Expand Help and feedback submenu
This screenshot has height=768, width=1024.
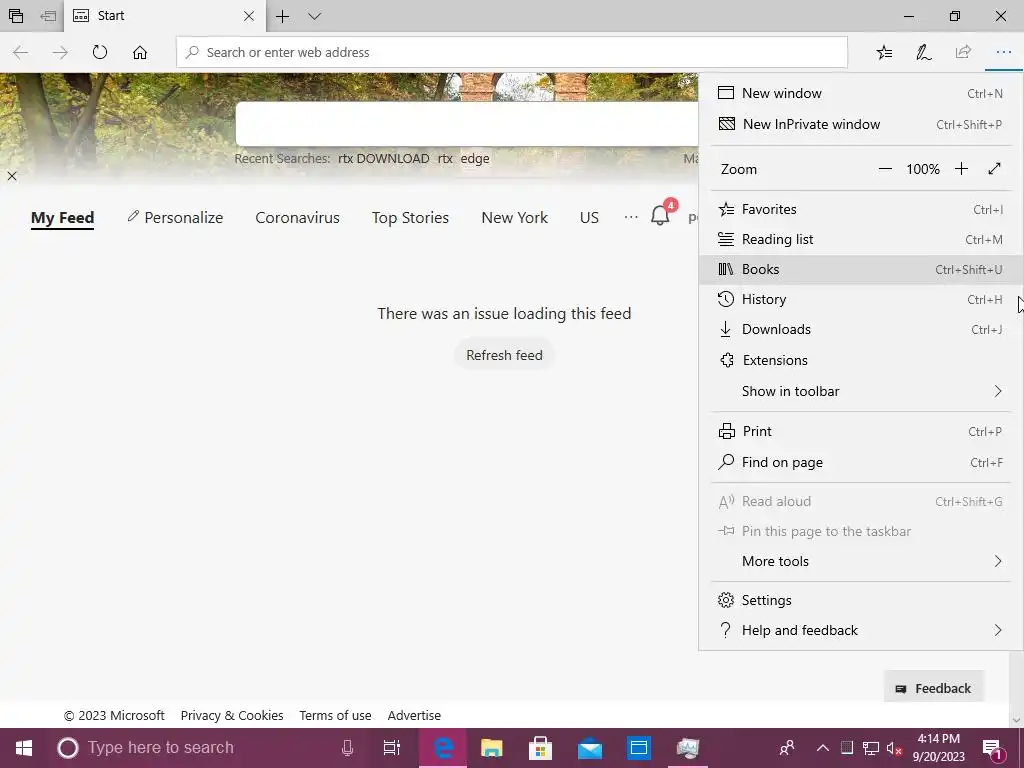point(861,630)
